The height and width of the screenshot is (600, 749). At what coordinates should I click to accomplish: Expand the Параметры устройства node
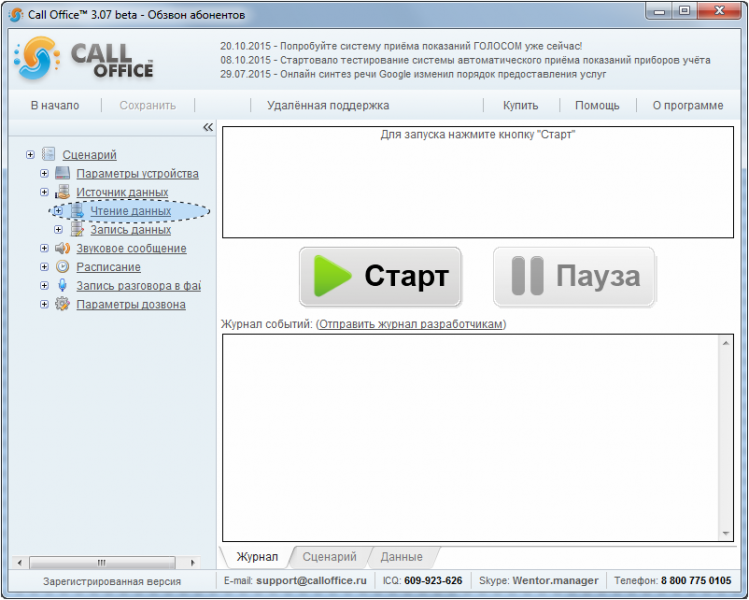[44, 173]
